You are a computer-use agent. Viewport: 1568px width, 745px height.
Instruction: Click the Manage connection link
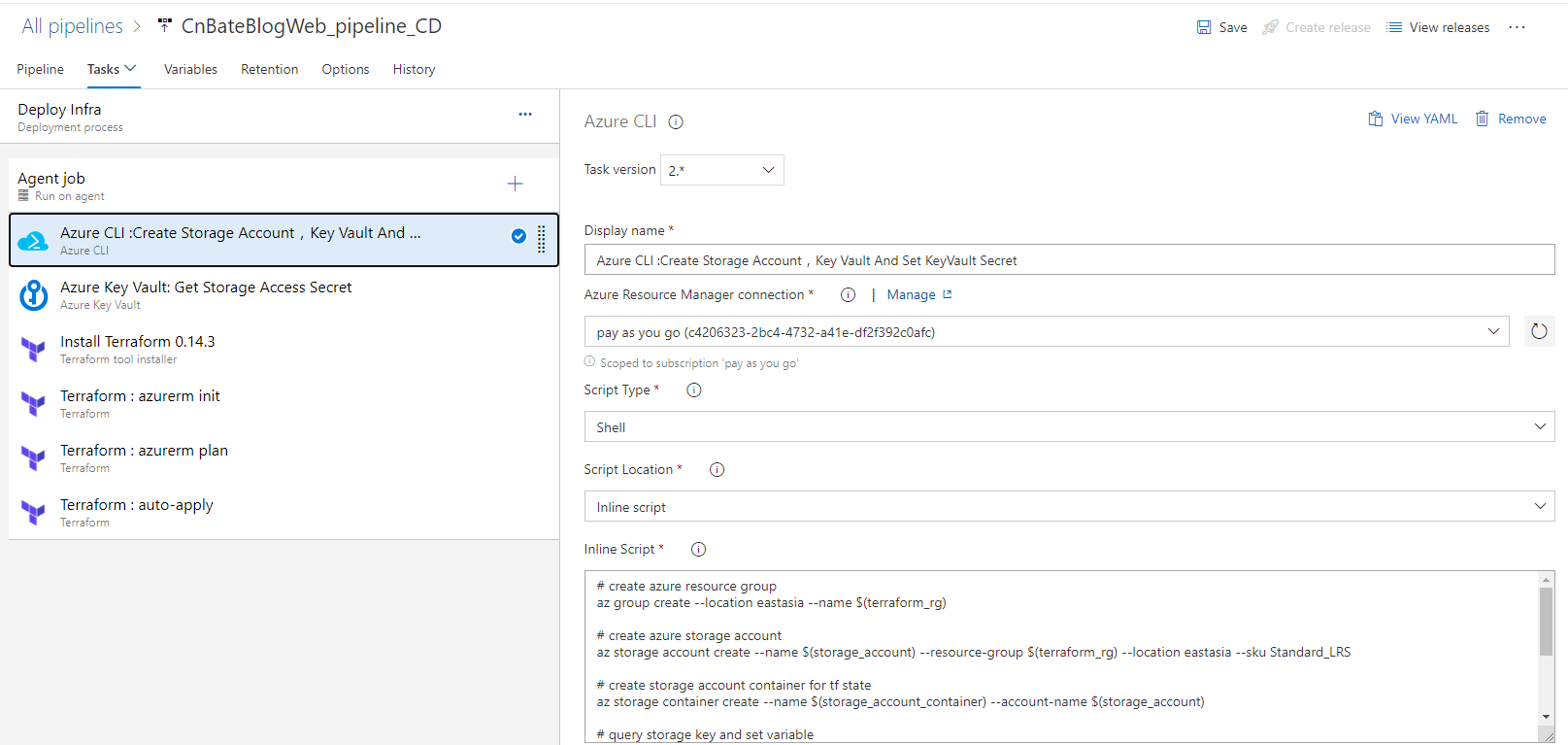tap(912, 294)
